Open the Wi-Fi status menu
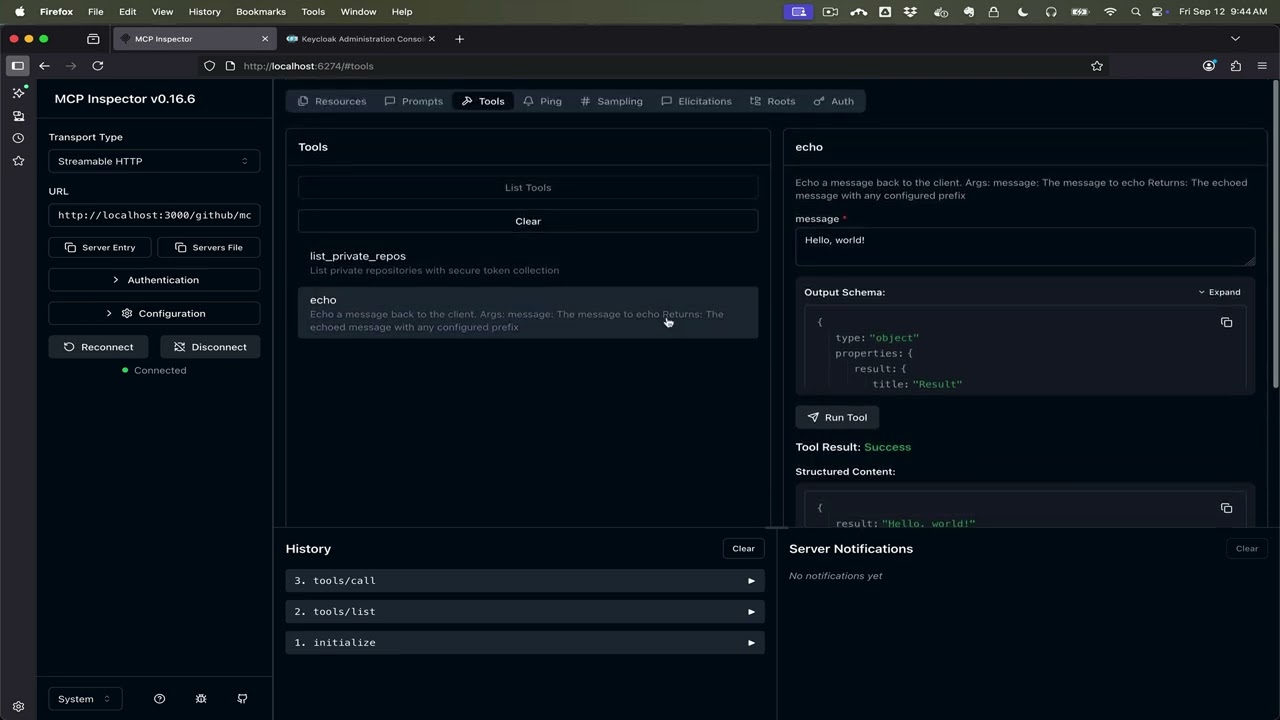 point(1110,12)
